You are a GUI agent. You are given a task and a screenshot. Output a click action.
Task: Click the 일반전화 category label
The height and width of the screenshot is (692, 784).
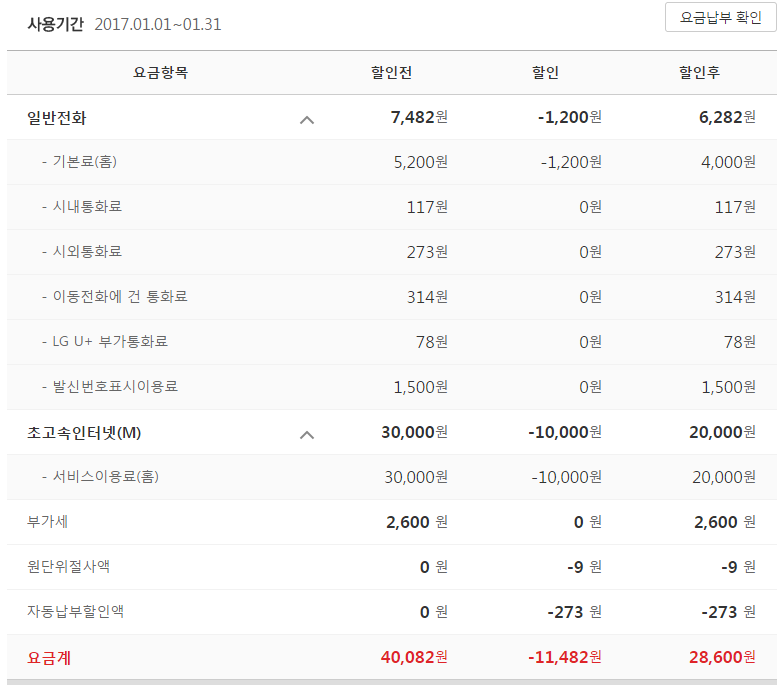[57, 118]
